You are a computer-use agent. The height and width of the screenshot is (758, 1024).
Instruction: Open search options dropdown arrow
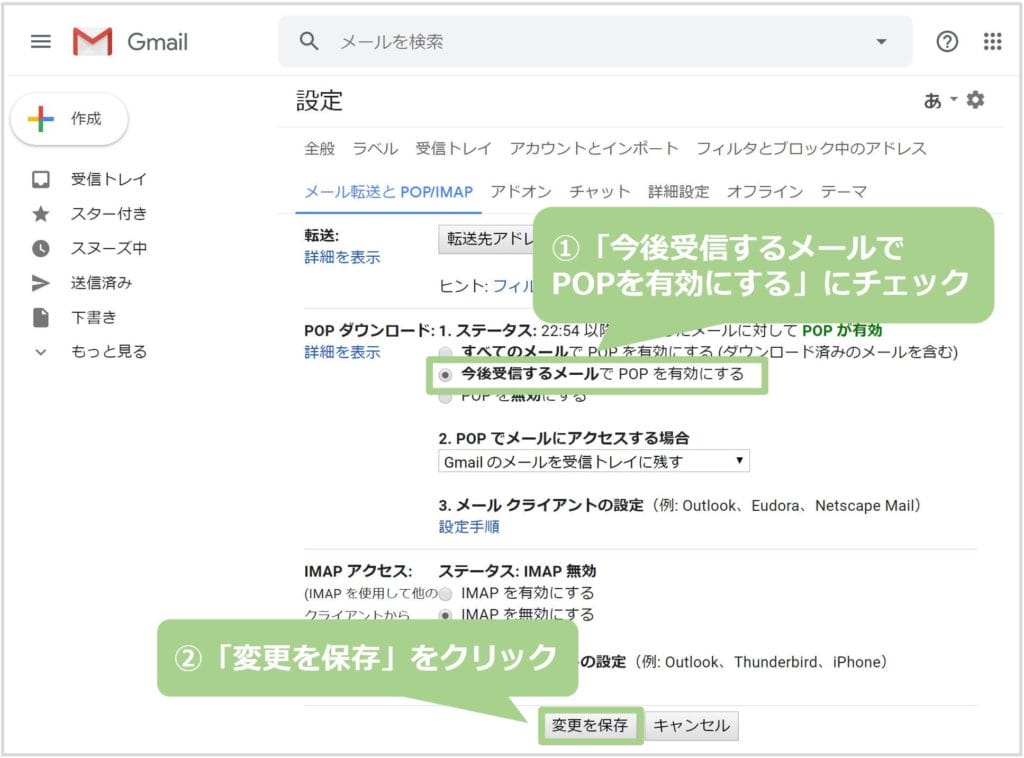point(881,42)
